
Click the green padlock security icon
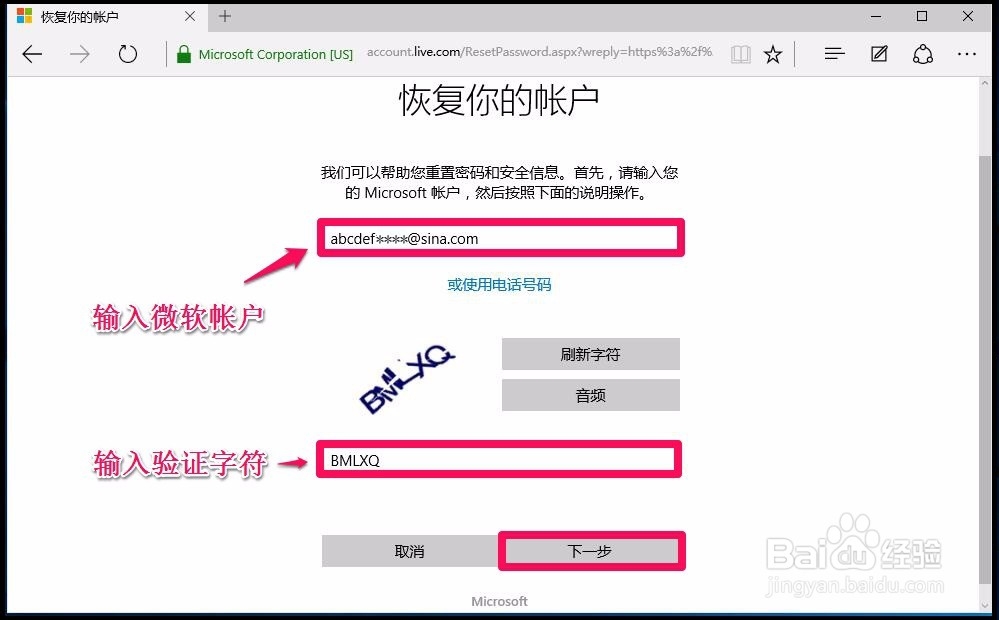click(183, 54)
